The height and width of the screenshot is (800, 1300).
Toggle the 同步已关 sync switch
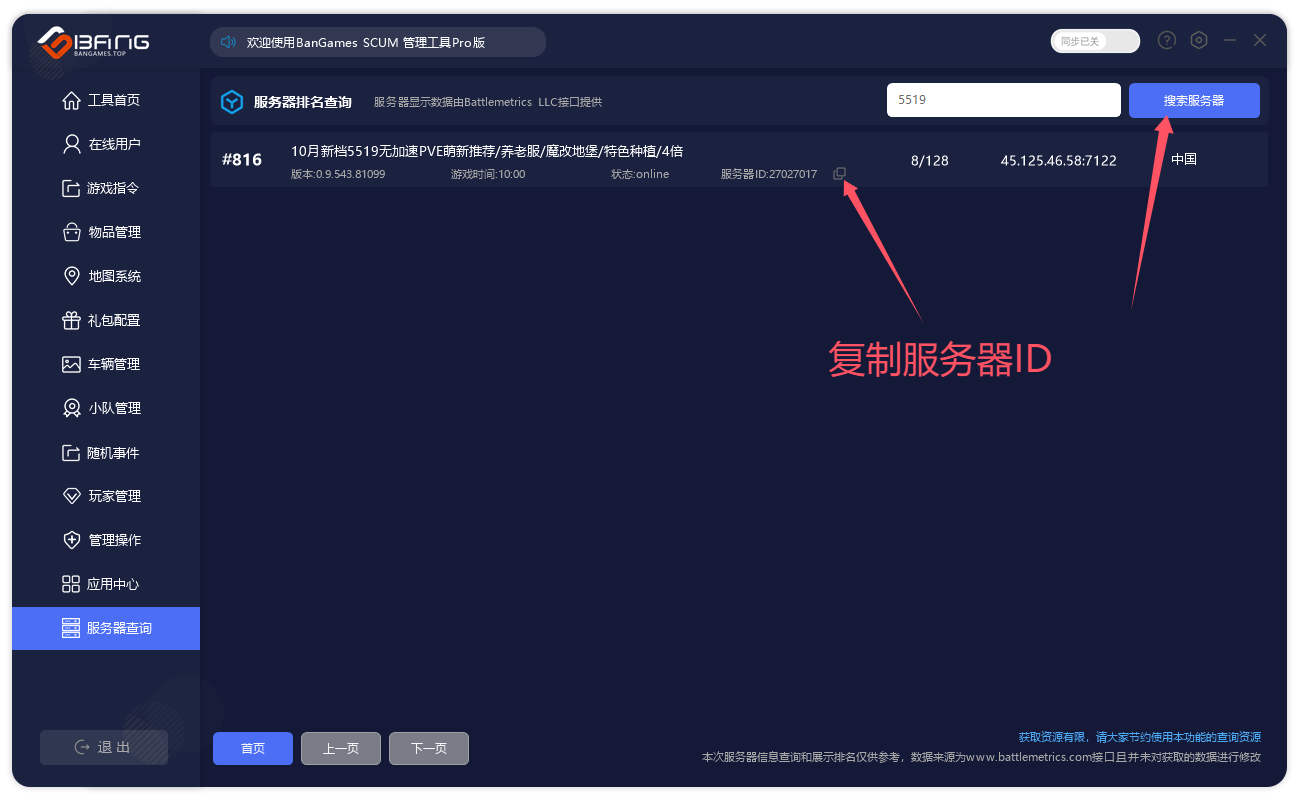coord(1095,41)
